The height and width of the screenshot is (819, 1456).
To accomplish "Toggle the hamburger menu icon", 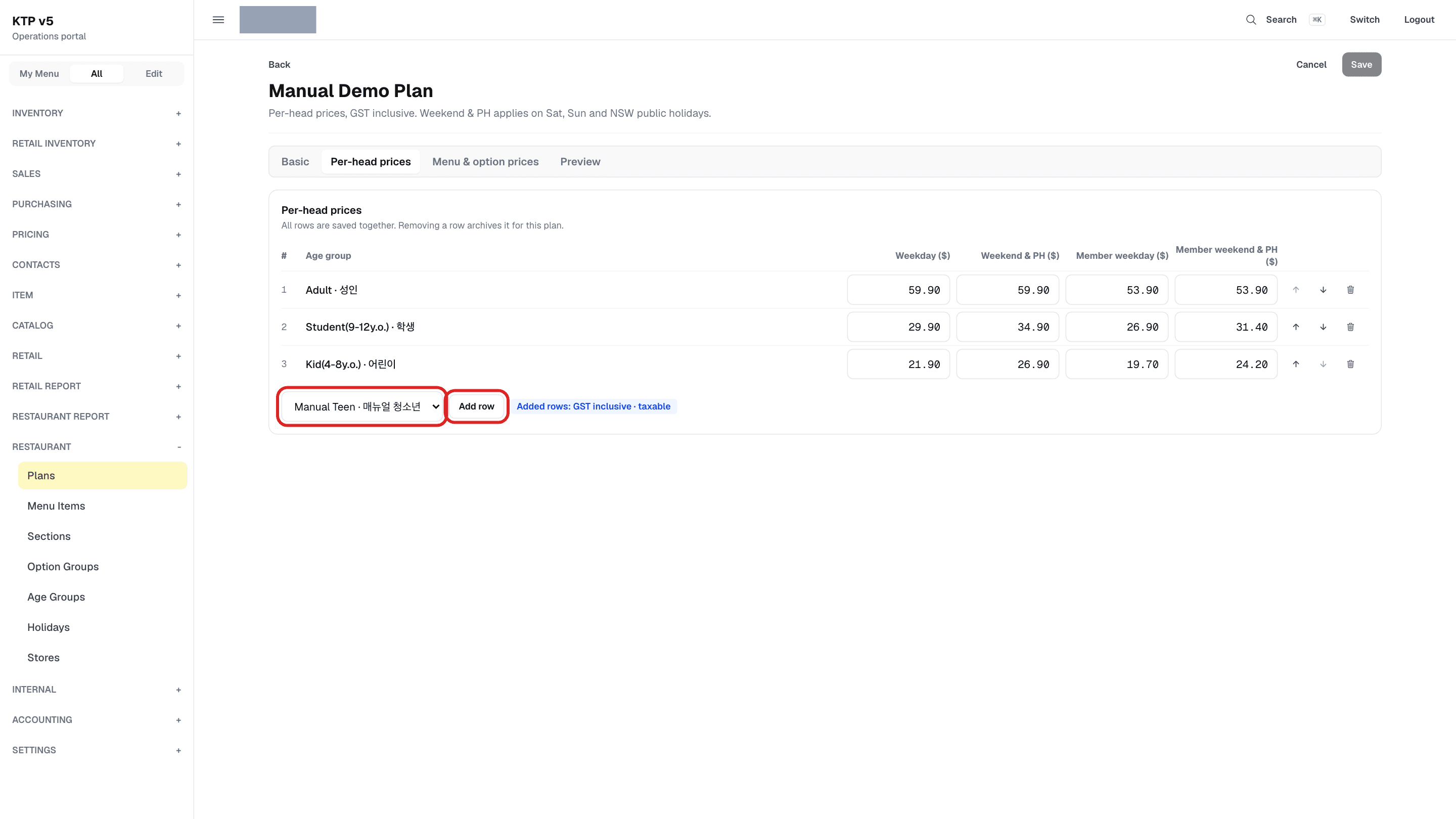I will click(218, 20).
